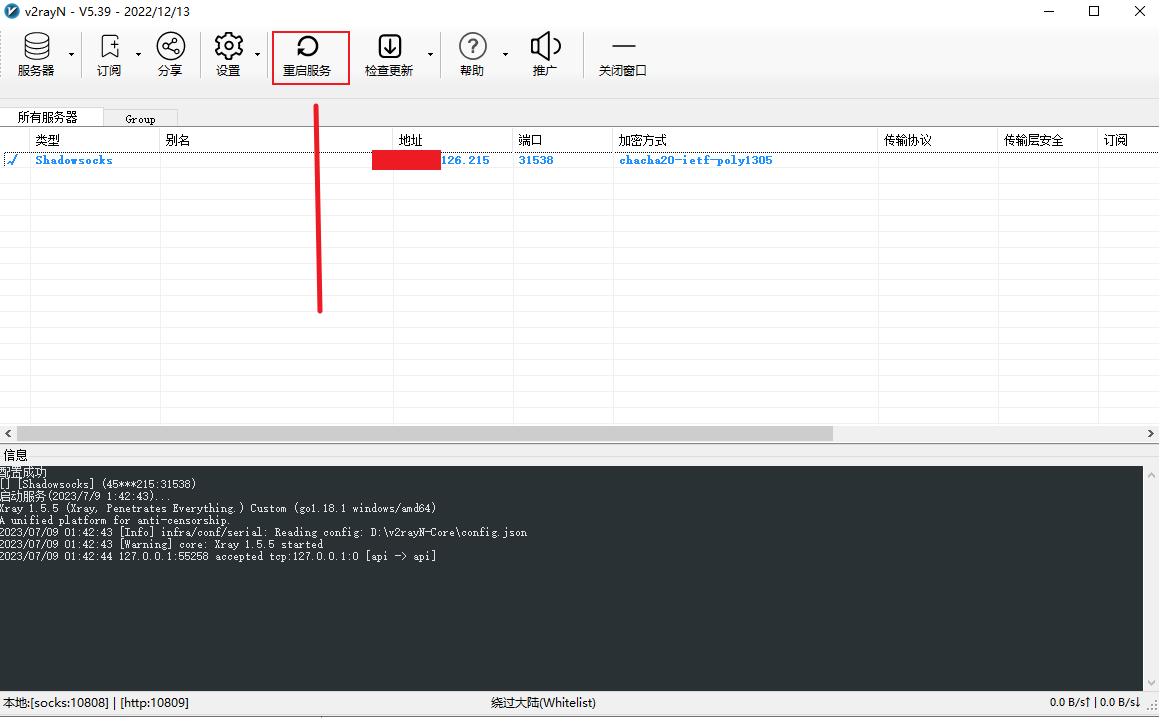Click 订阅 column header in table
The image size is (1159, 718).
coord(1128,140)
